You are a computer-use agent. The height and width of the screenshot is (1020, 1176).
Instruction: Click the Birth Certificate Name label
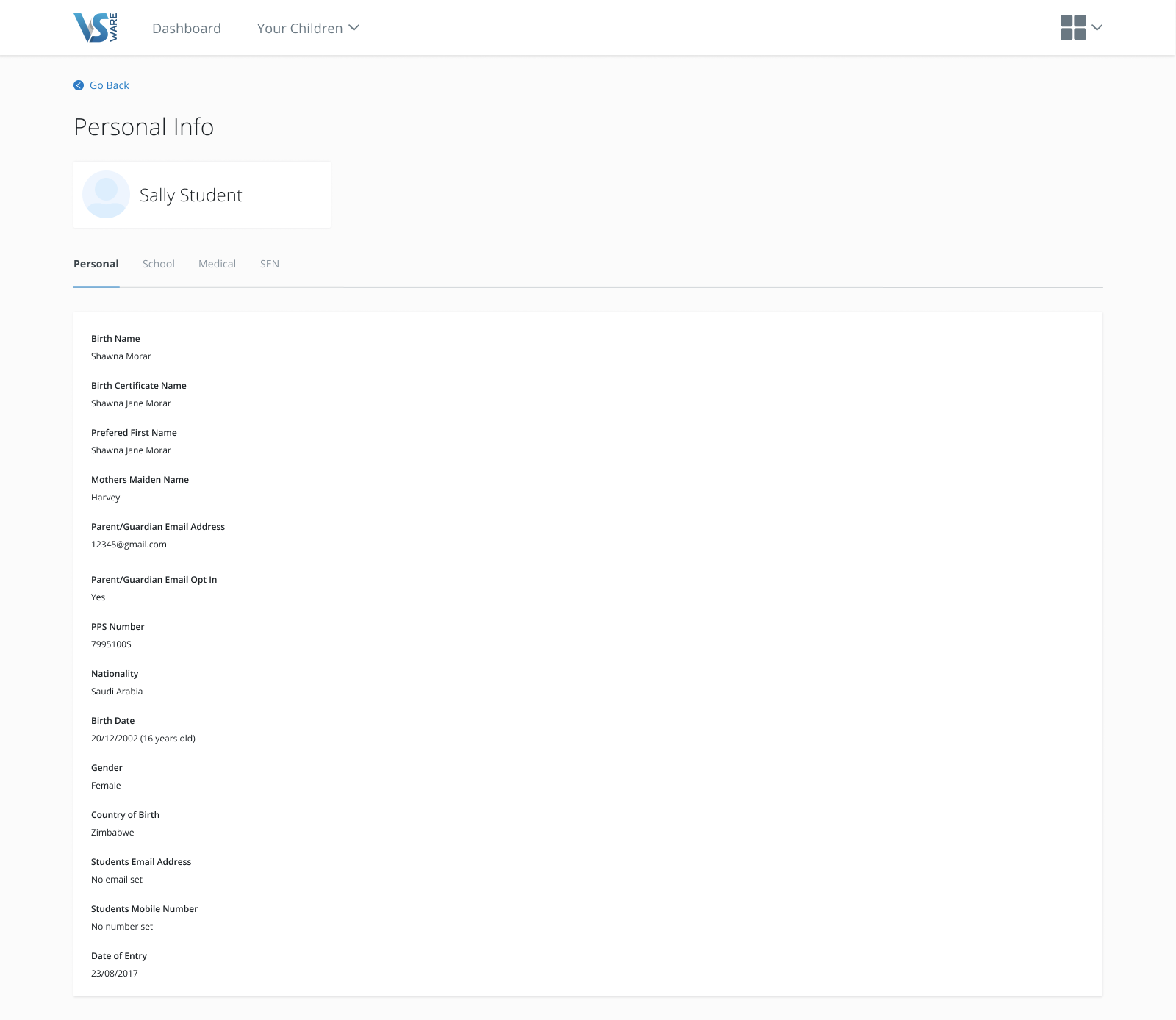click(139, 386)
